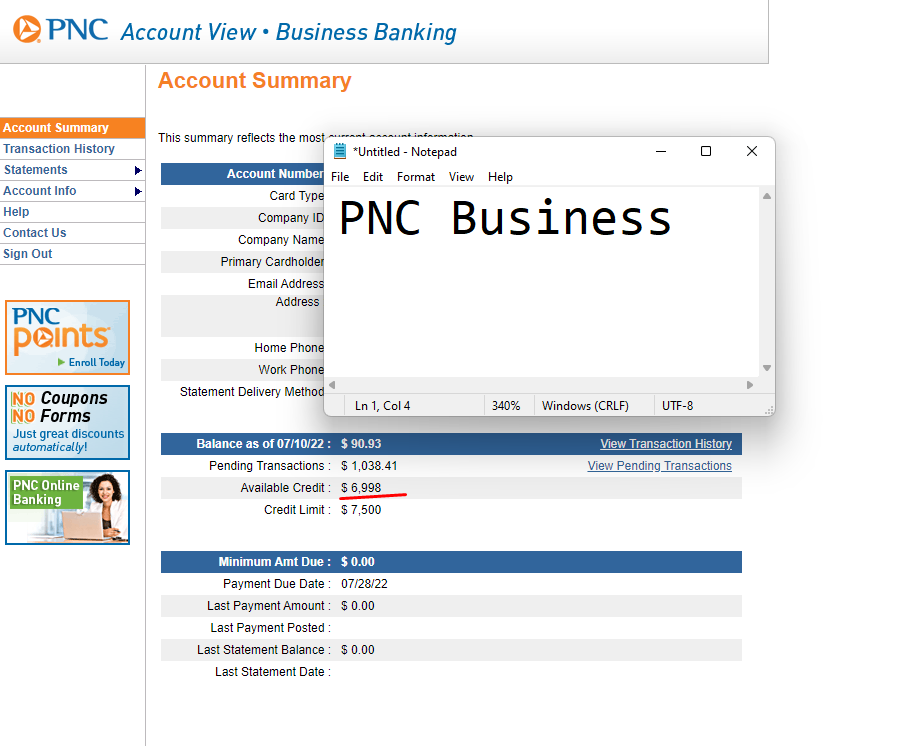Viewport: 923px width, 746px height.
Task: Select the Account Info sidebar item
Action: click(72, 191)
